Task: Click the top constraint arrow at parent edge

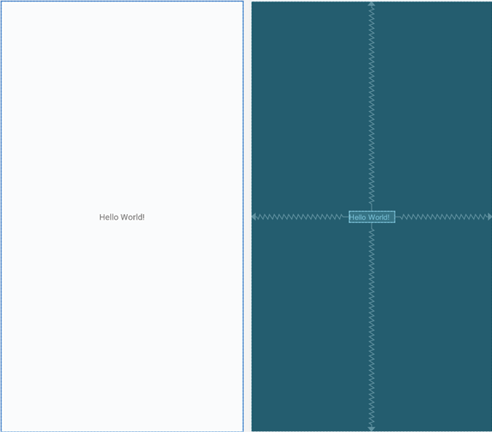Action: click(371, 4)
